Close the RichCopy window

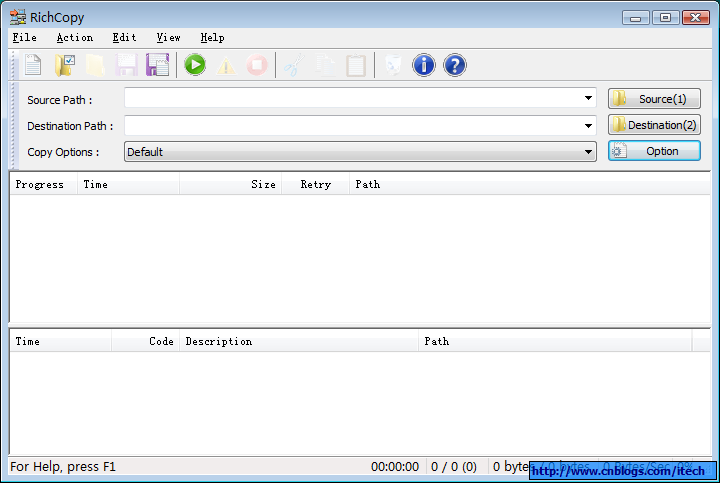[696, 18]
